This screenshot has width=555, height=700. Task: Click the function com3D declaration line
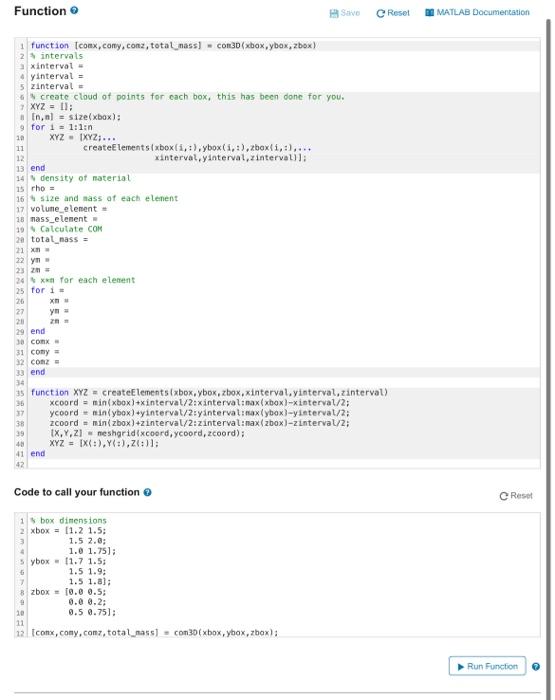(173, 46)
